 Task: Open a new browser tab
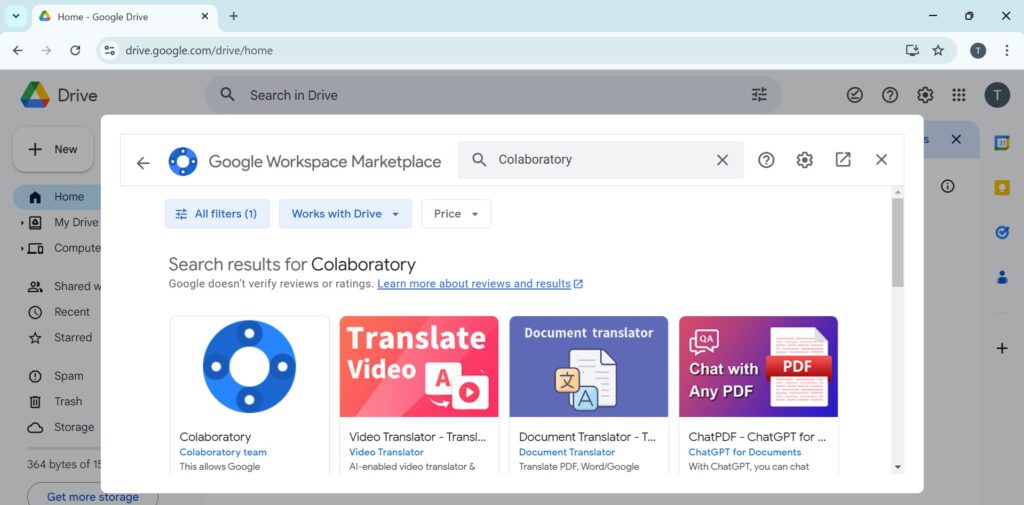(x=234, y=16)
